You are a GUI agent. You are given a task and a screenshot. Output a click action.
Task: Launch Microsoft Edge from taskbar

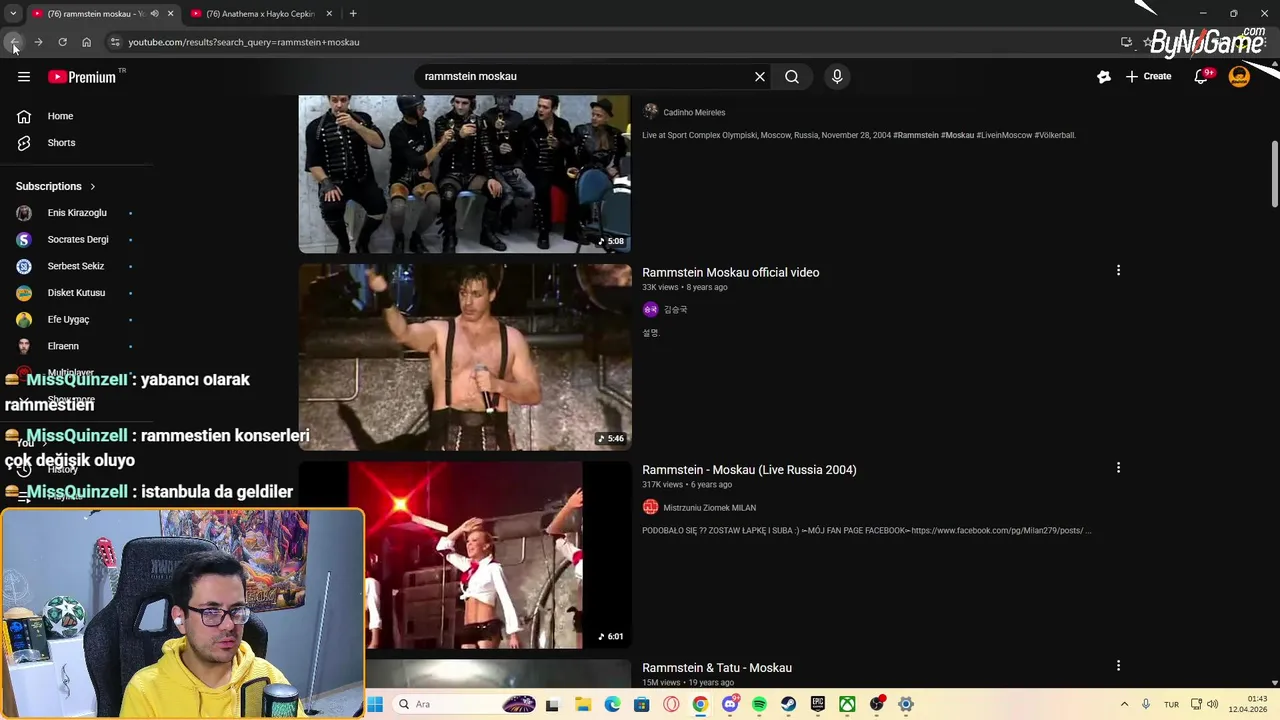(612, 704)
